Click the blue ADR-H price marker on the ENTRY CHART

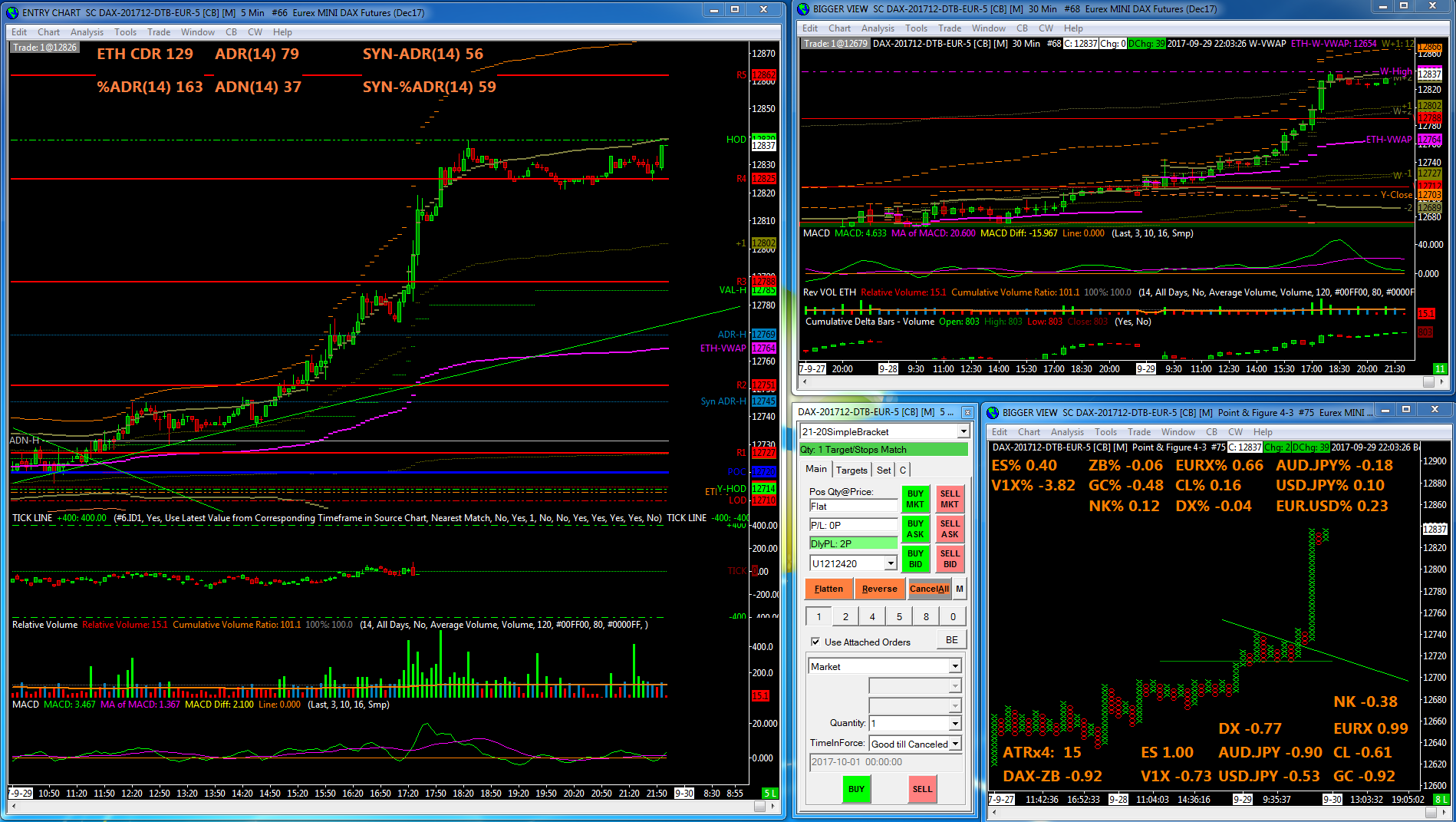763,335
